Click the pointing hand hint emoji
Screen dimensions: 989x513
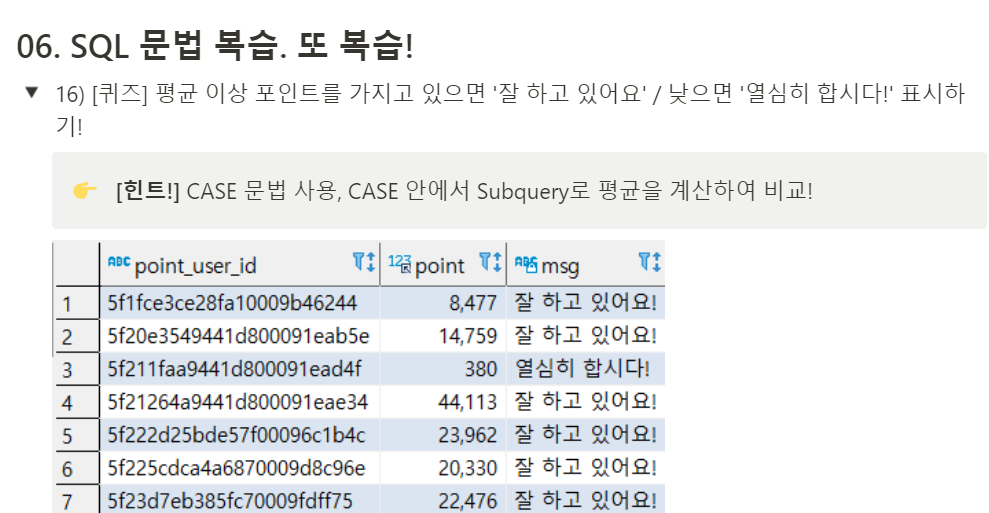85,190
